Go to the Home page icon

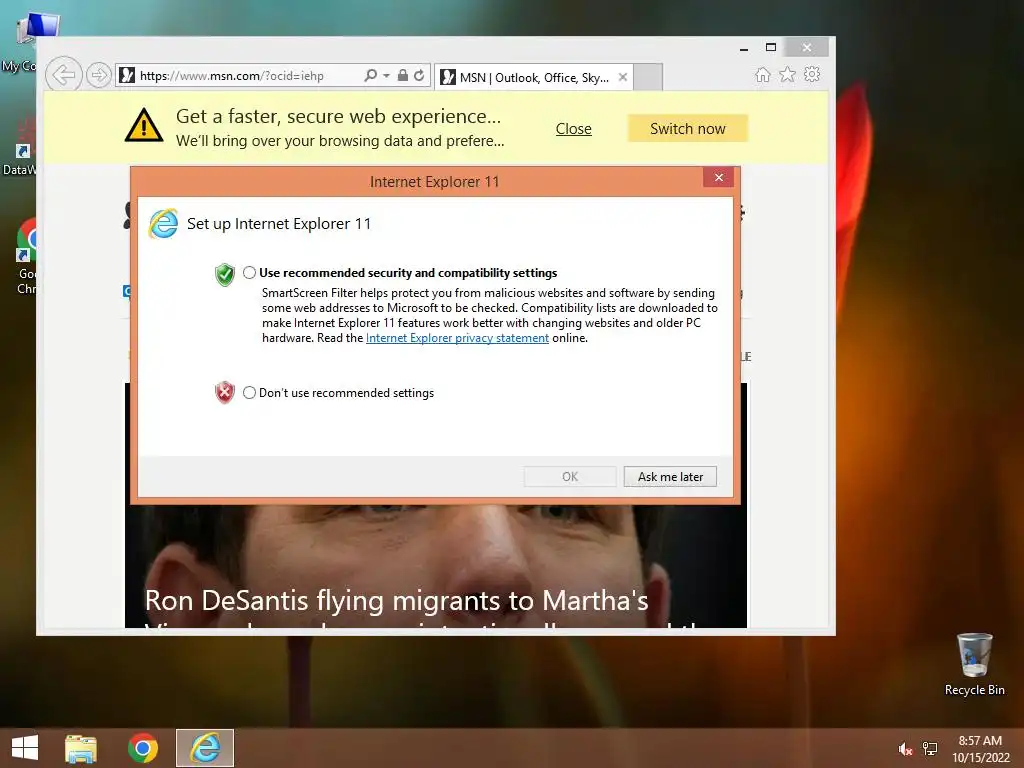pyautogui.click(x=763, y=74)
